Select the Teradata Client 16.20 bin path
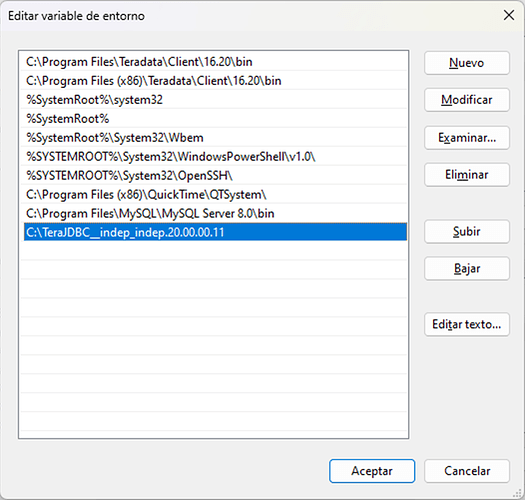The width and height of the screenshot is (525, 500). tap(215, 62)
